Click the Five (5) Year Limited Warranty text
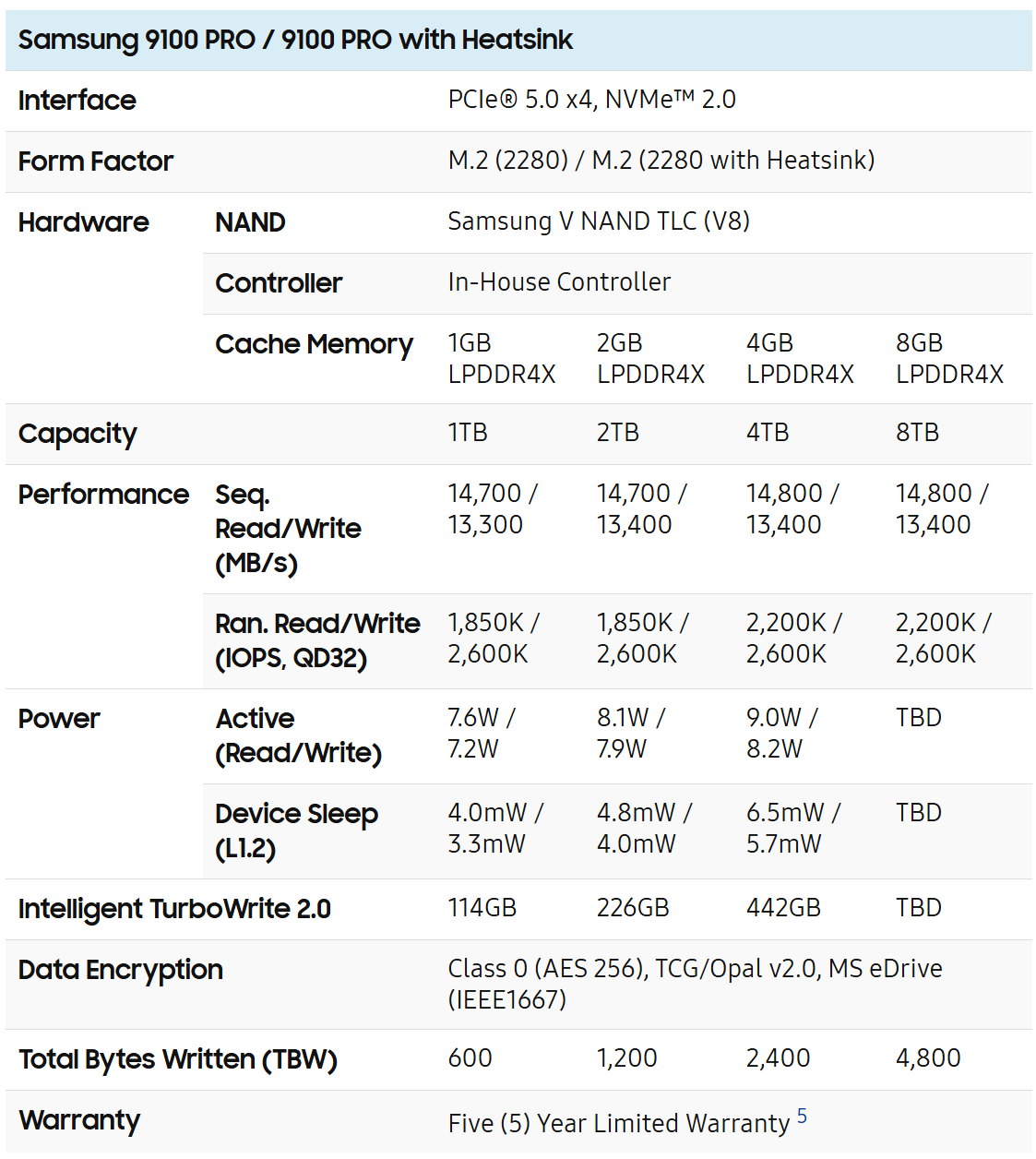Viewport: 1036px width, 1159px height. [x=618, y=1124]
